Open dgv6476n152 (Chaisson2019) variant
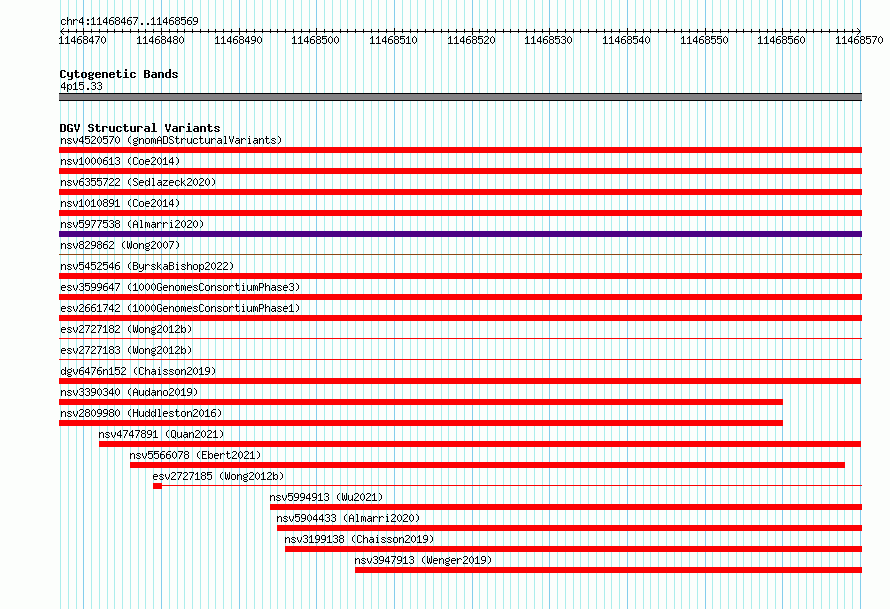This screenshot has height=609, width=890. (138, 371)
